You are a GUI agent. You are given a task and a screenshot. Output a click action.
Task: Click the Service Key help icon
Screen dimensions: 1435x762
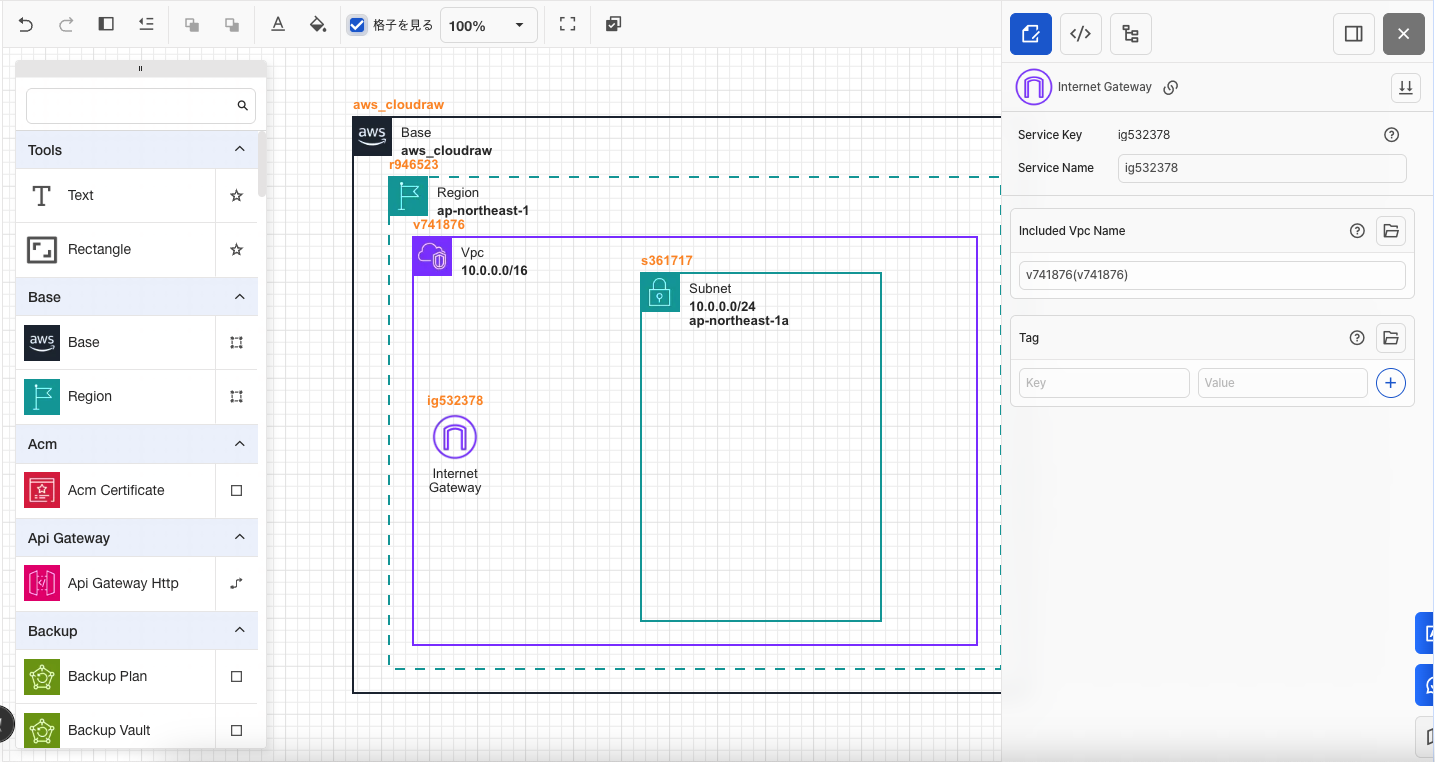pyautogui.click(x=1391, y=135)
